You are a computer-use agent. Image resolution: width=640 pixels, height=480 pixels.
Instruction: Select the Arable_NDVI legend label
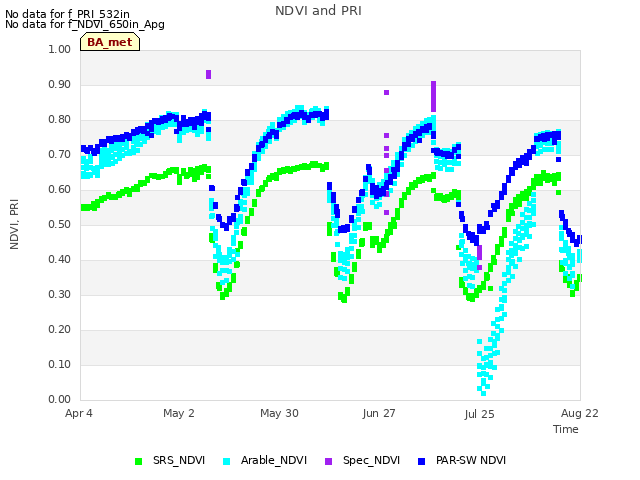pos(274,460)
